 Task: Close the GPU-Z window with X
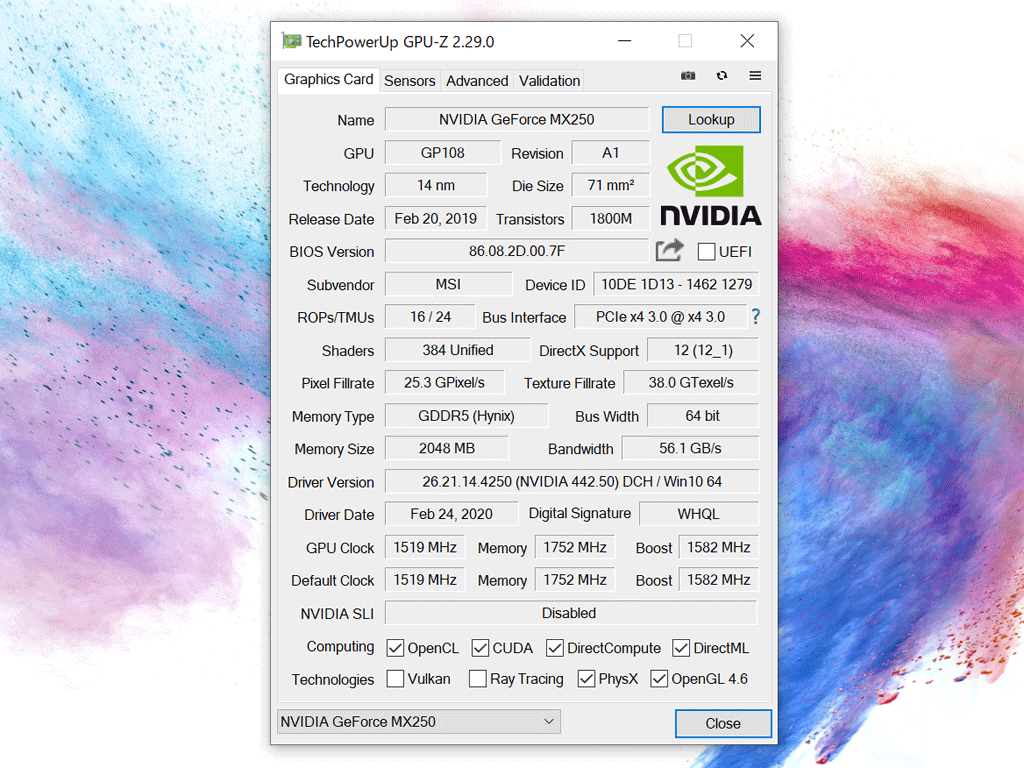point(747,40)
